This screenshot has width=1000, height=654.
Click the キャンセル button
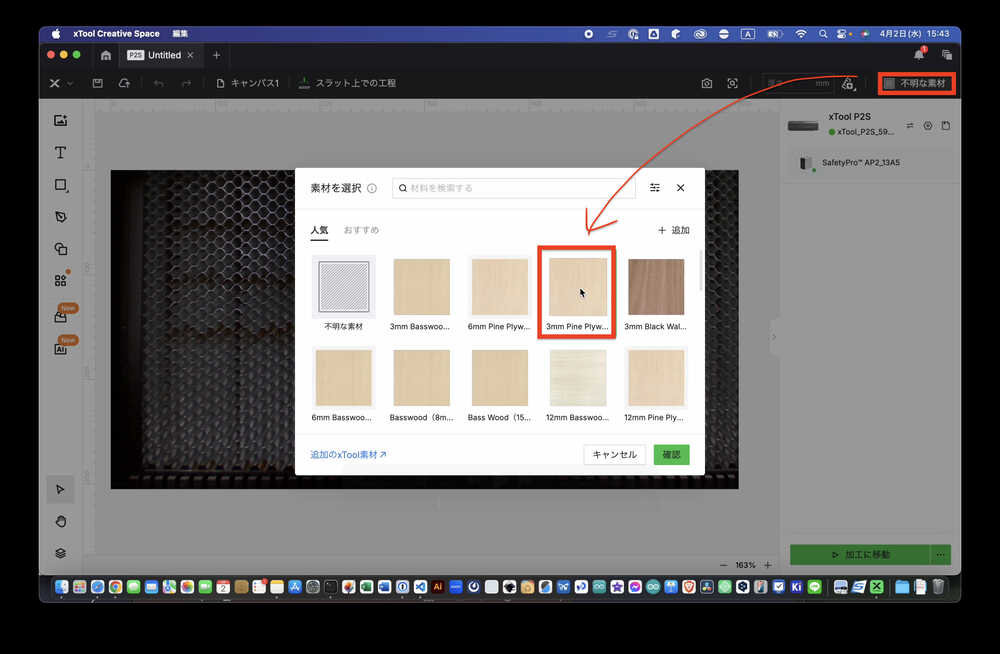[614, 455]
